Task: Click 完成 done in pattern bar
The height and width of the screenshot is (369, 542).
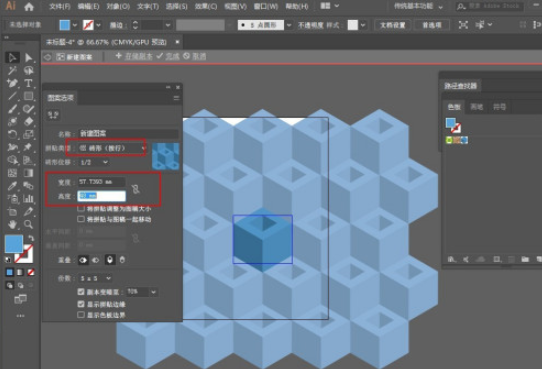Action: 172,56
